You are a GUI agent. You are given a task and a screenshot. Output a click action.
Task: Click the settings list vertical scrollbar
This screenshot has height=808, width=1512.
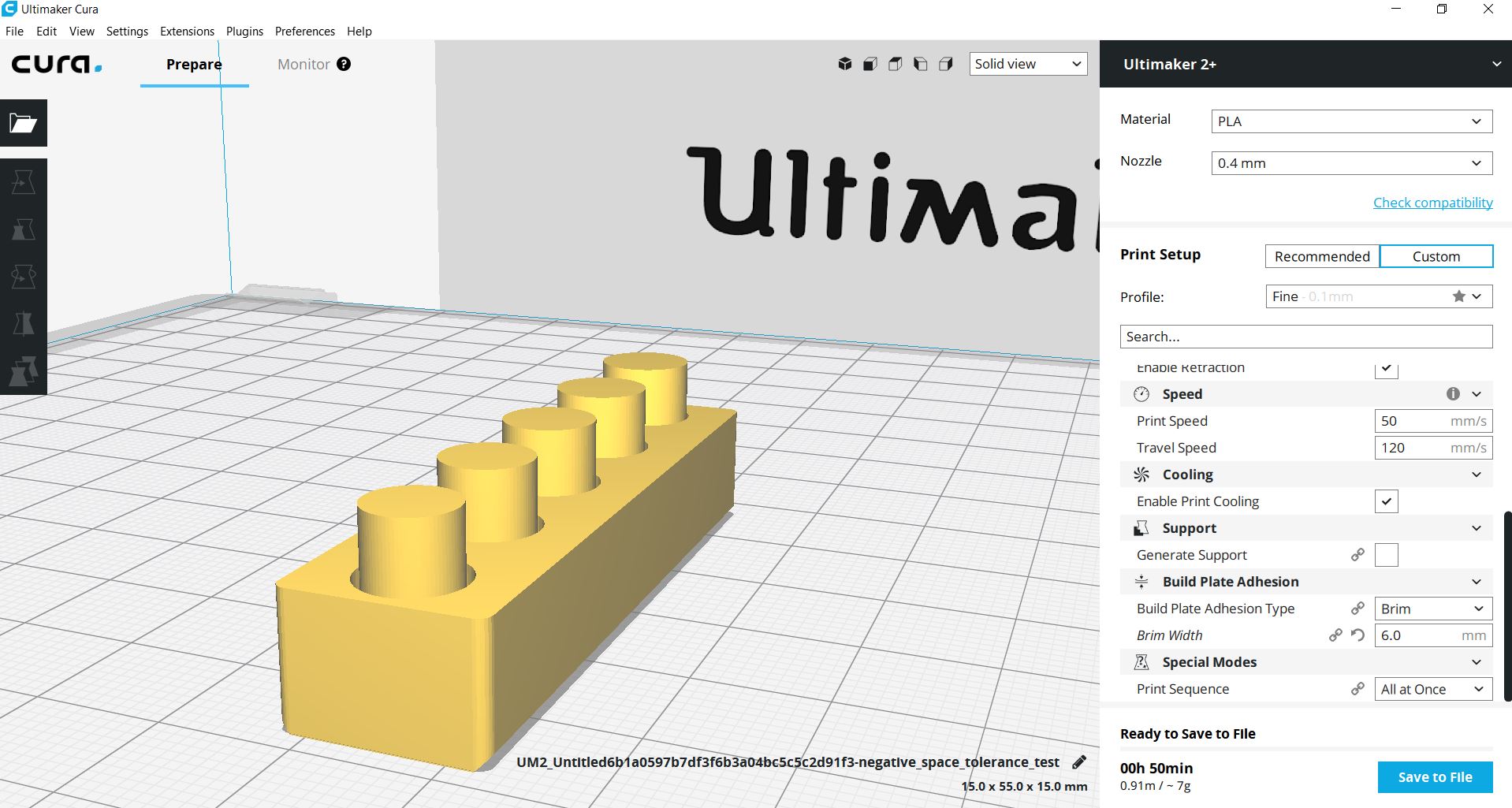pos(1507,605)
